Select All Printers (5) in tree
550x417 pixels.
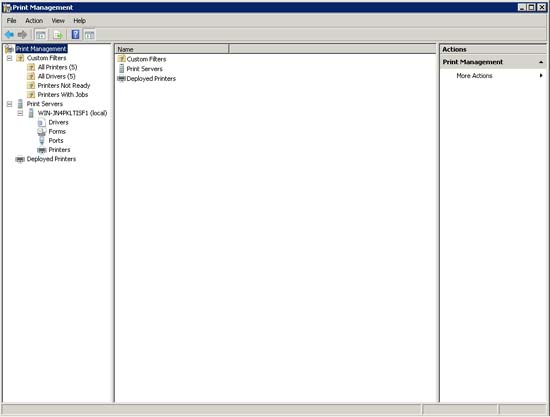(57, 67)
